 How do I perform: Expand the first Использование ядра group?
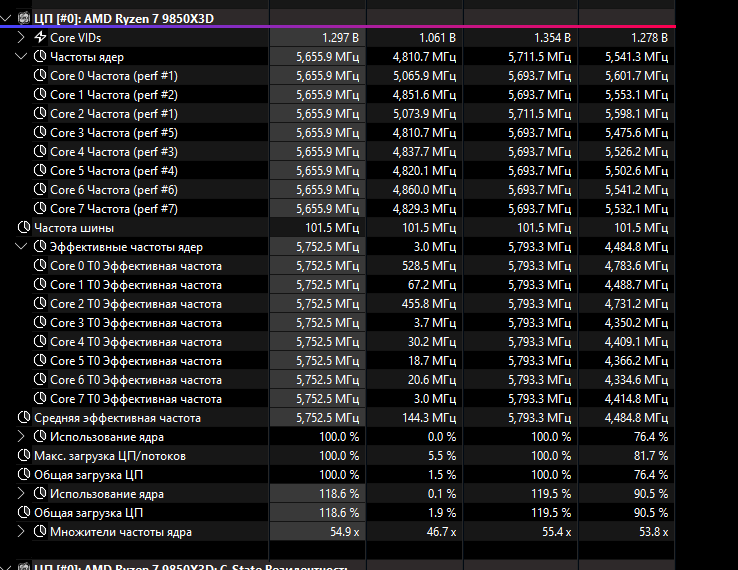tap(21, 437)
